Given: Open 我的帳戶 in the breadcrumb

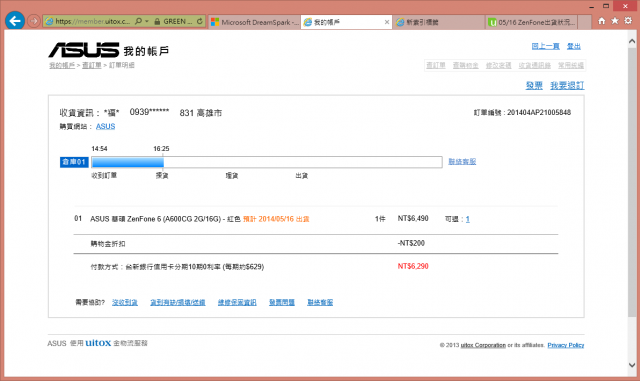Looking at the screenshot, I should pos(62,65).
